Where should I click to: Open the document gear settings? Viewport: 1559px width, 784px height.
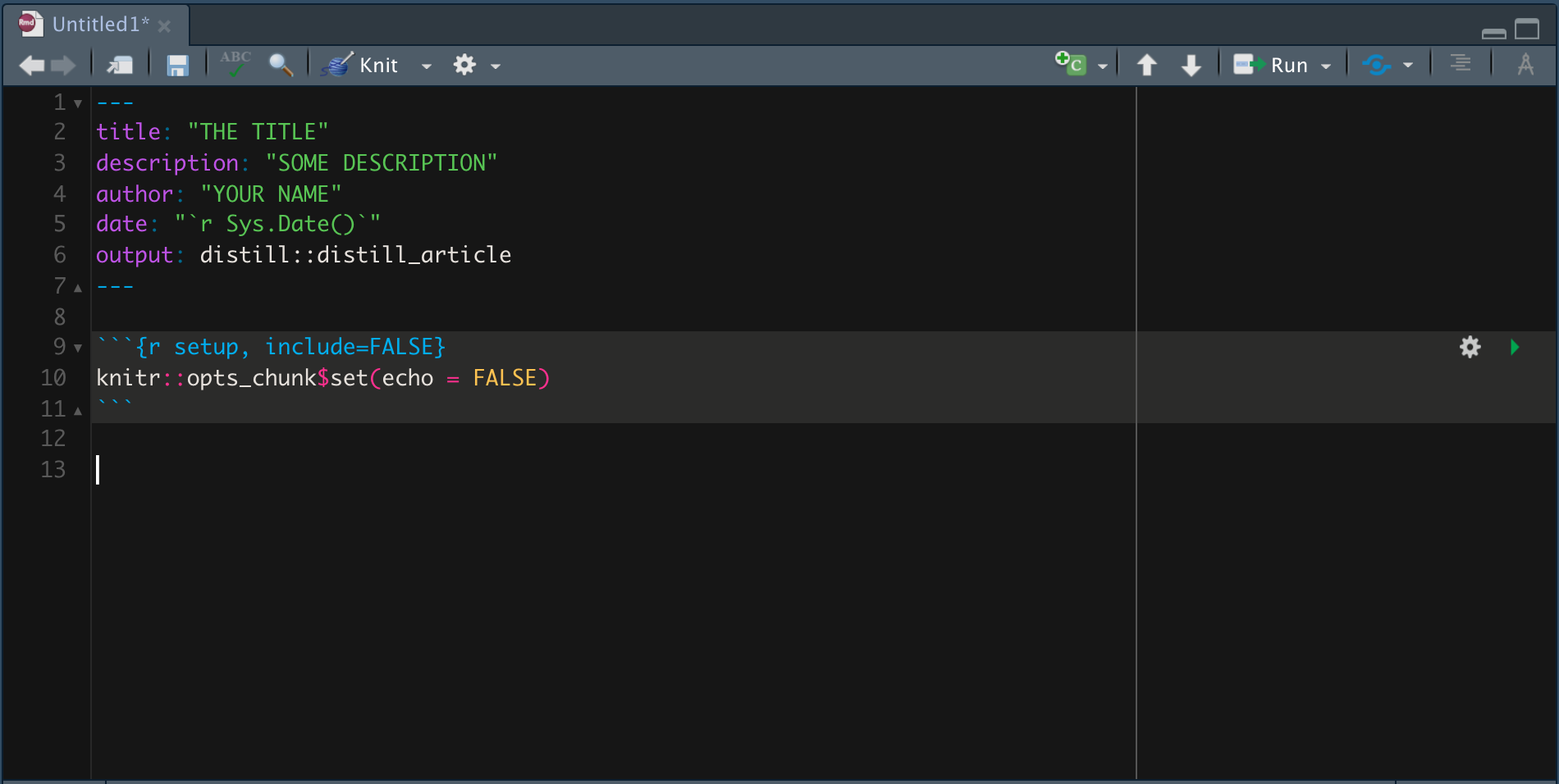click(464, 65)
